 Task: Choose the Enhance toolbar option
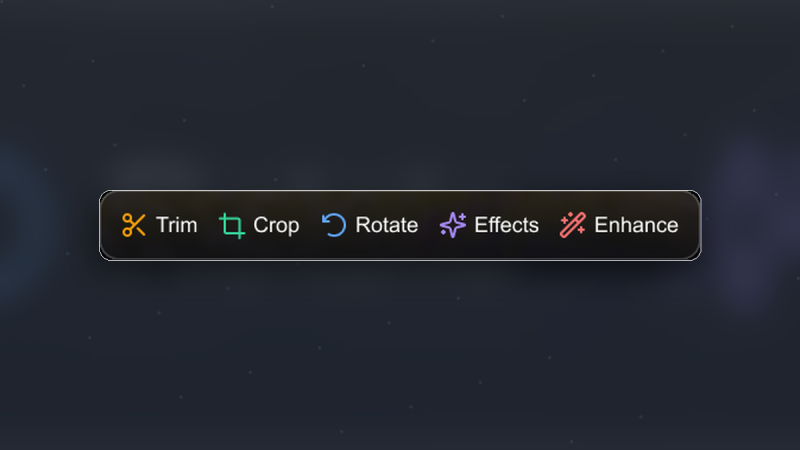[x=619, y=225]
